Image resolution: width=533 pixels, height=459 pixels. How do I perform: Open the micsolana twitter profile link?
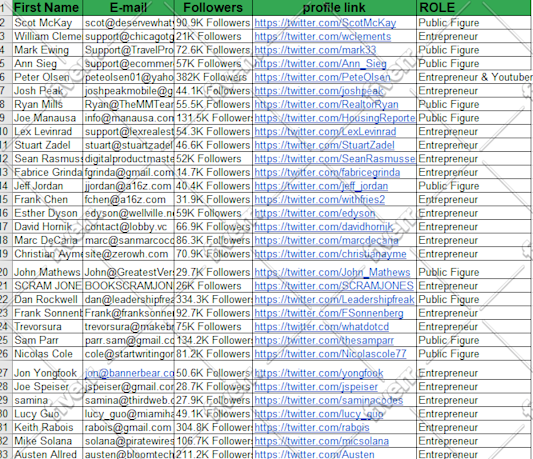pyautogui.click(x=322, y=441)
